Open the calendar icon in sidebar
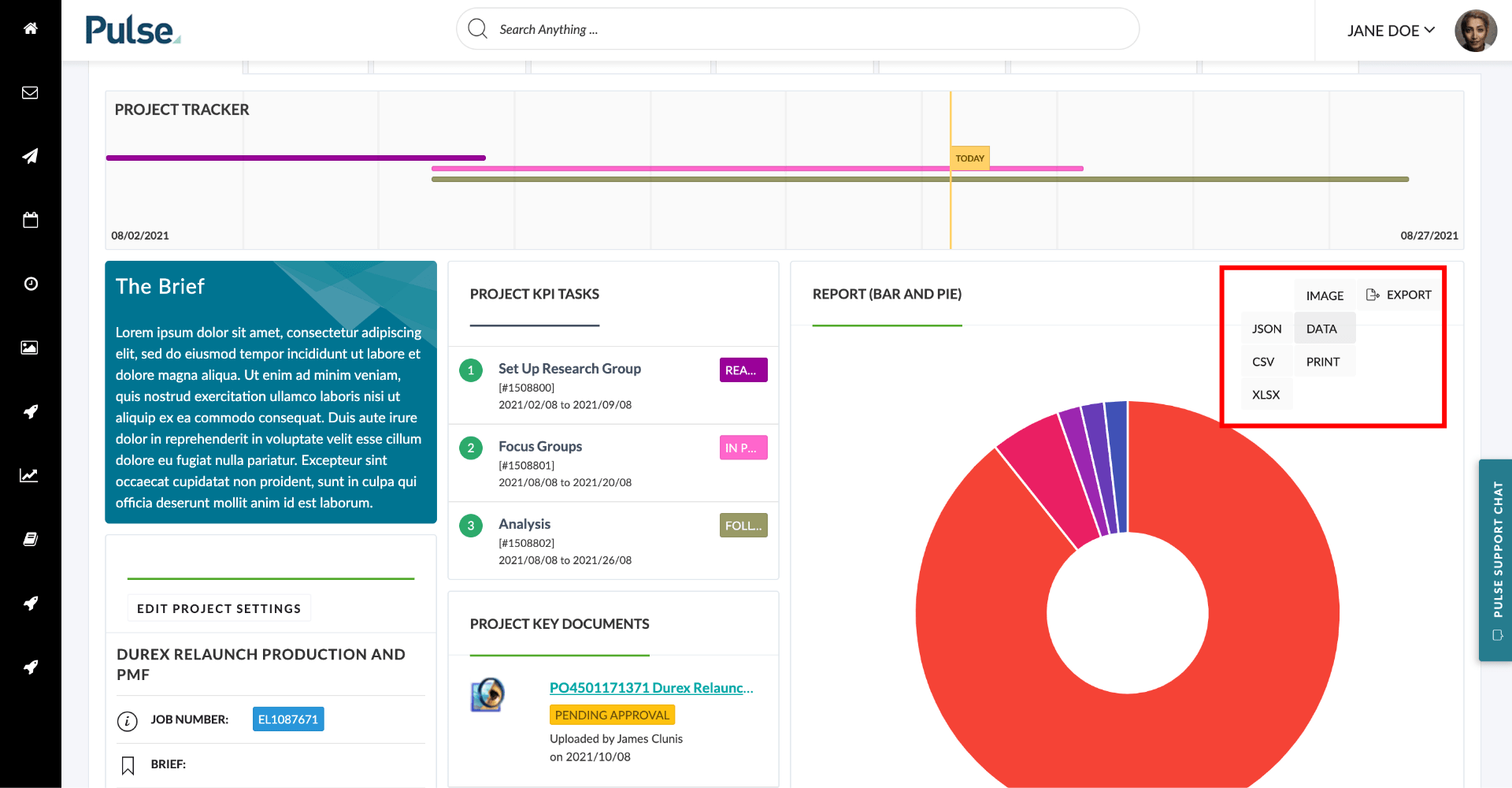Viewport: 1512px width, 788px height. click(x=30, y=220)
